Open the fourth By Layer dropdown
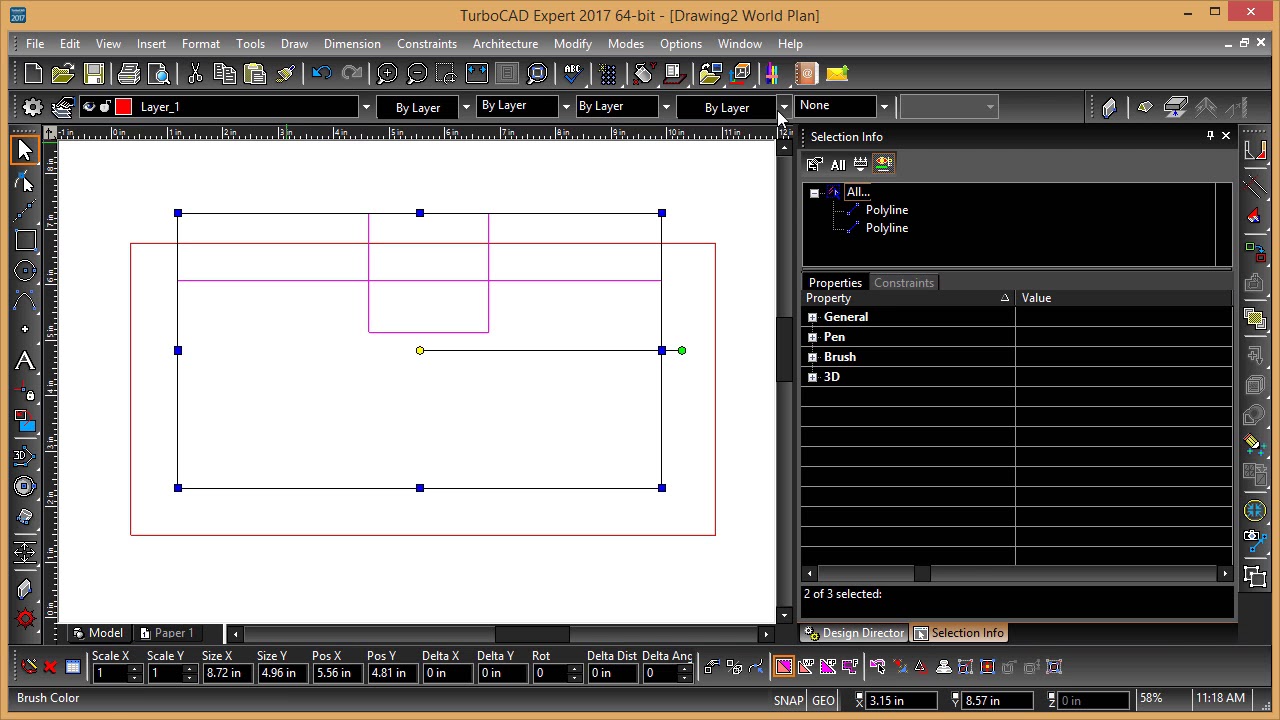 pos(784,107)
